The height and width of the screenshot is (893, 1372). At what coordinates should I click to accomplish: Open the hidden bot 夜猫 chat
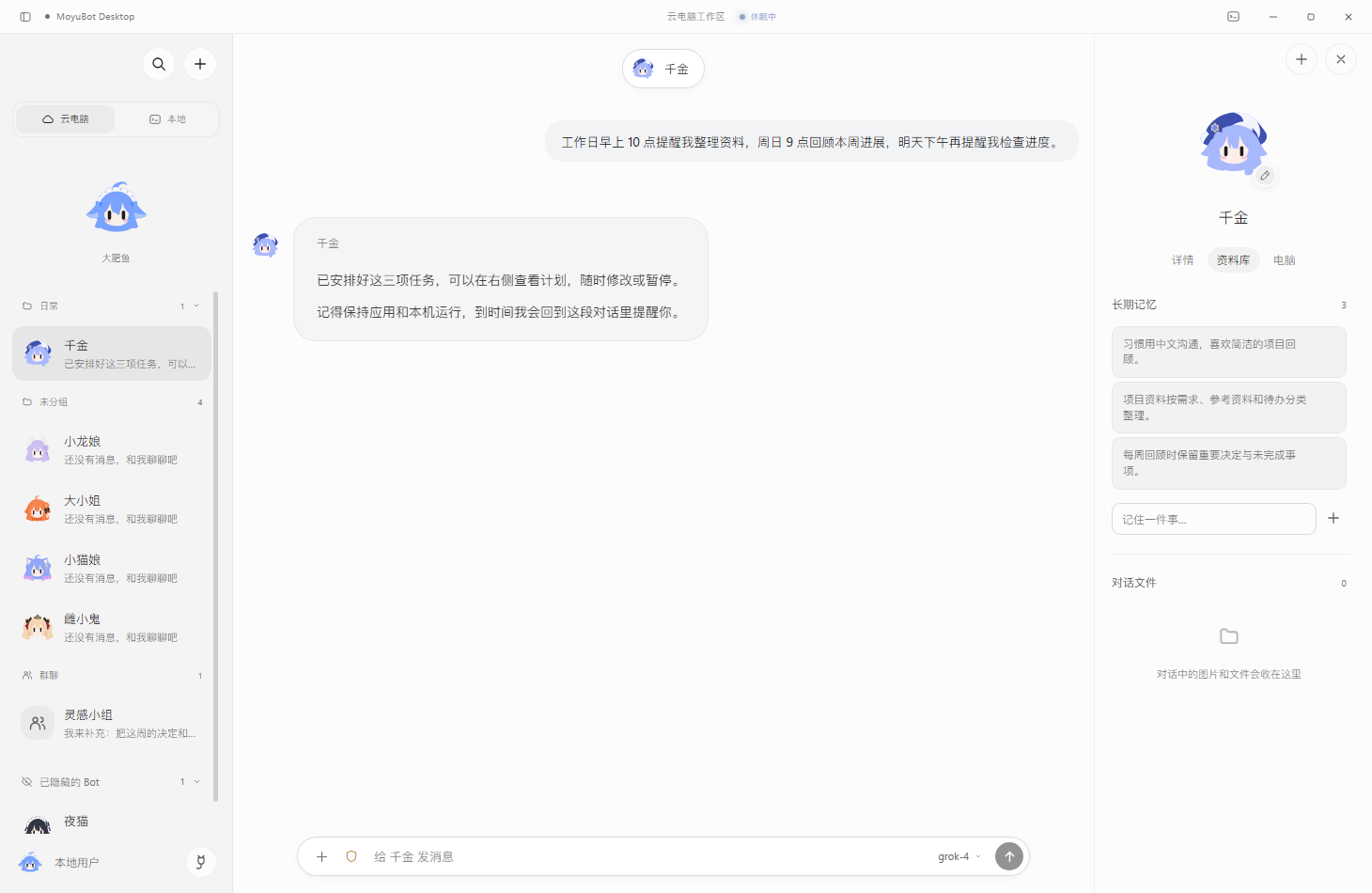click(x=112, y=822)
